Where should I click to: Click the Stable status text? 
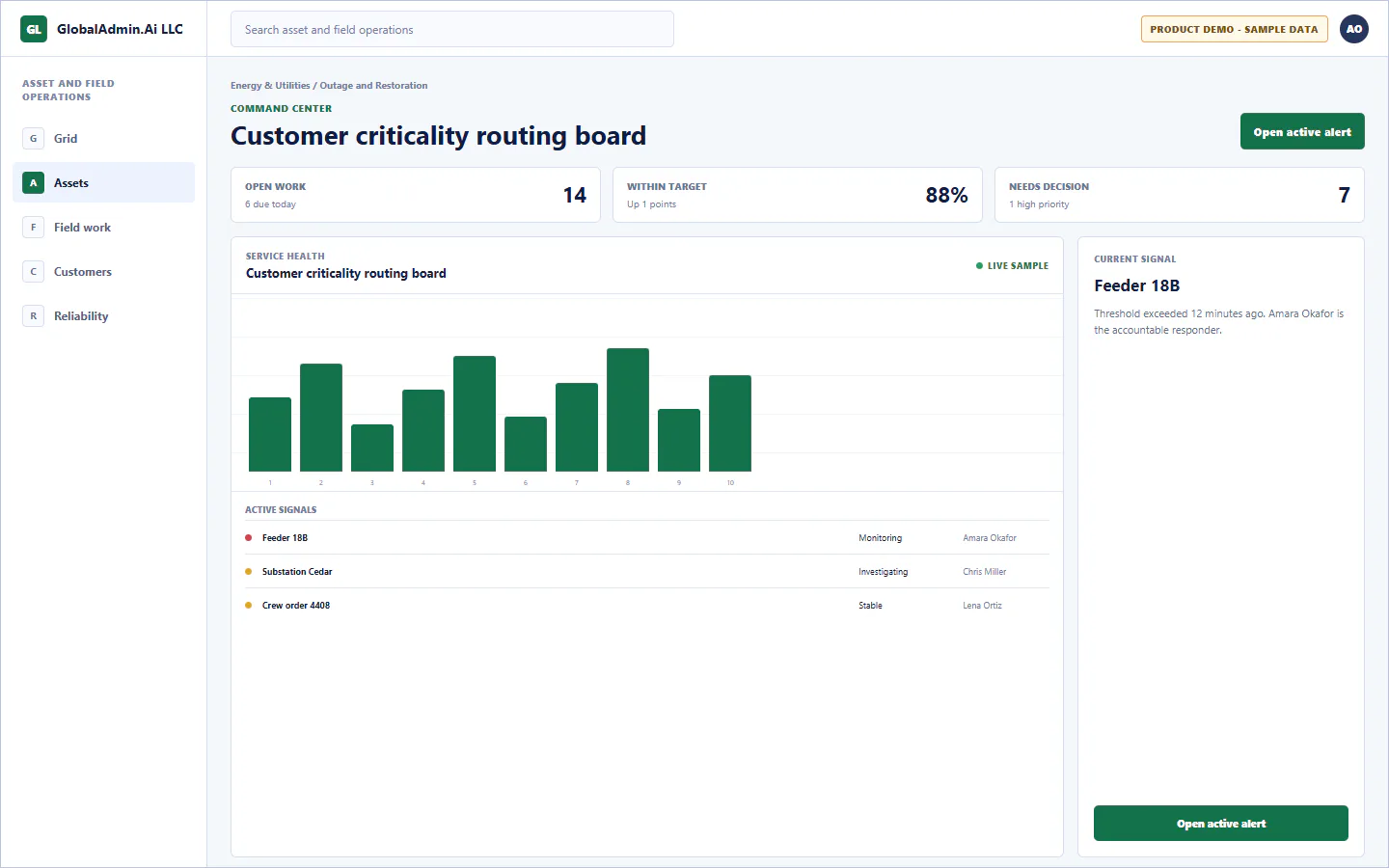pos(870,606)
